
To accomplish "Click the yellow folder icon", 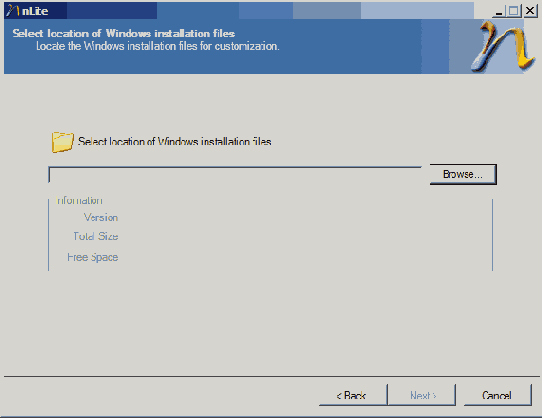I will (x=63, y=142).
